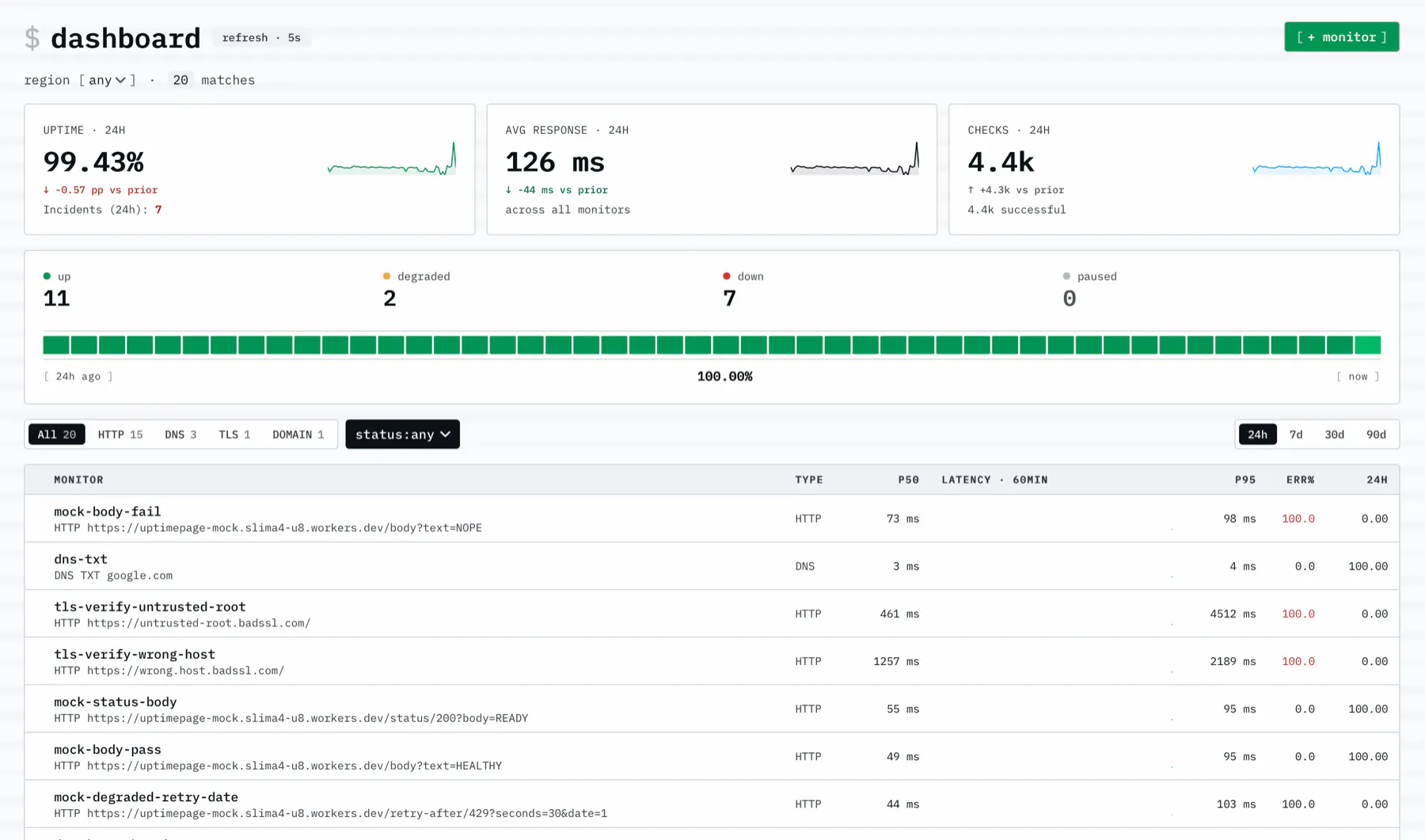This screenshot has width=1425, height=840.
Task: Click the degraded count 2
Action: click(389, 298)
